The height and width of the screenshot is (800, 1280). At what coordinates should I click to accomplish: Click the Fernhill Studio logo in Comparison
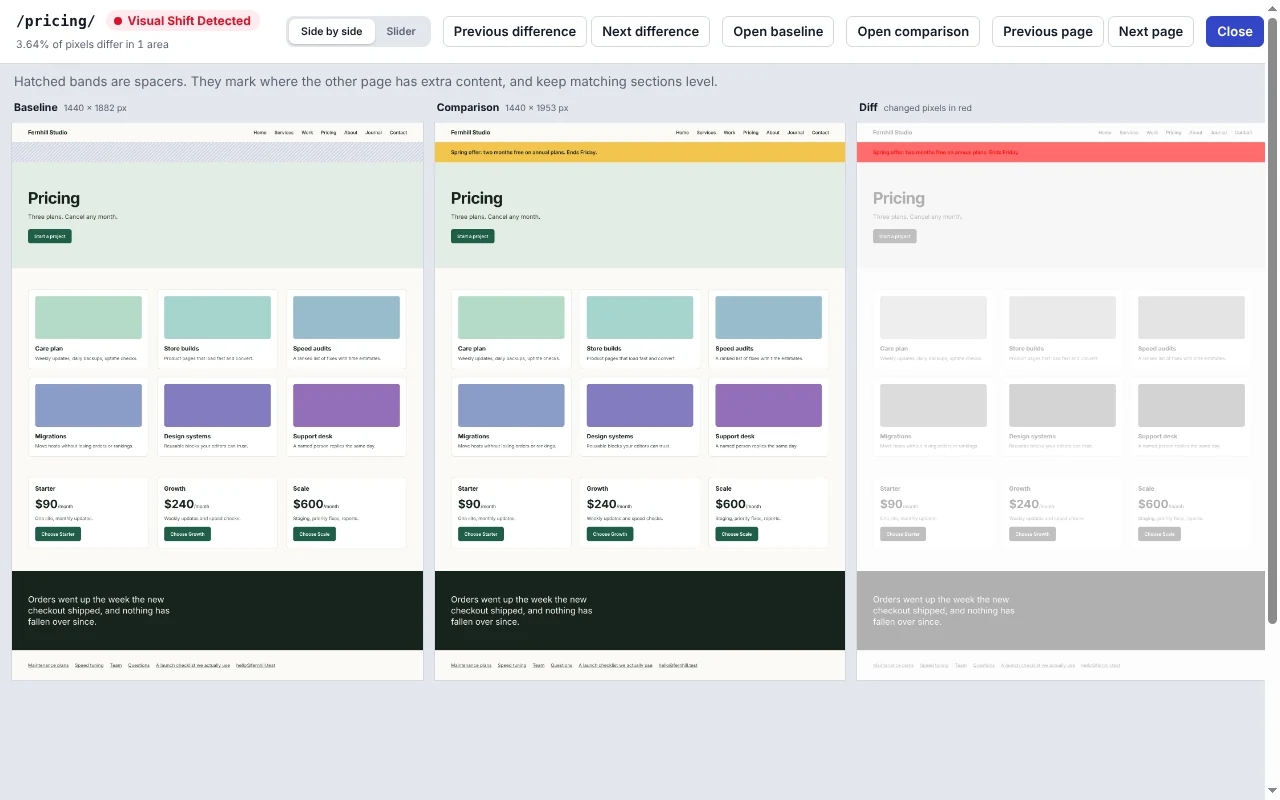(470, 132)
